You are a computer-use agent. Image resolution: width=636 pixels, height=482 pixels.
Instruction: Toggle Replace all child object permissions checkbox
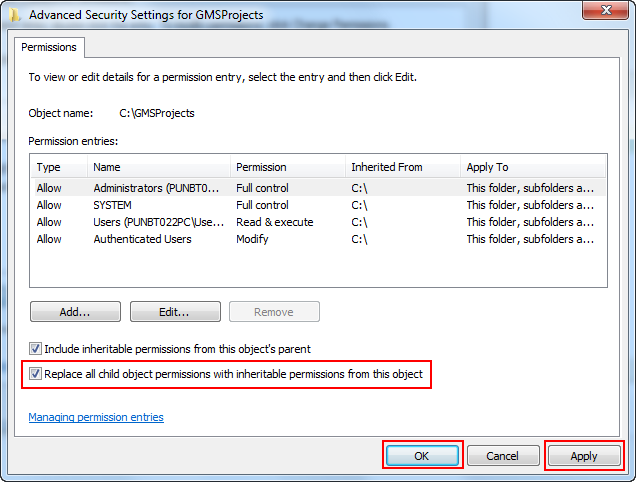[36, 375]
